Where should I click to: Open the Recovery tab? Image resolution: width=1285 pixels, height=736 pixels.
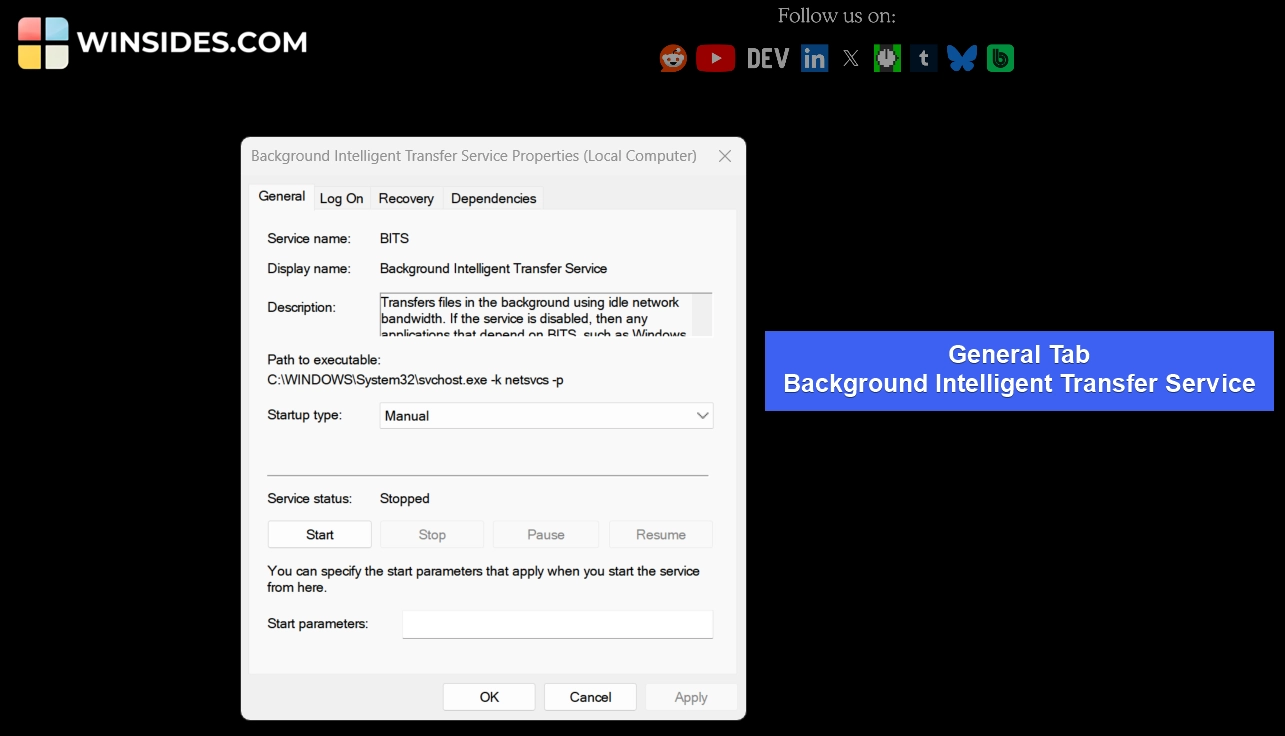[406, 198]
